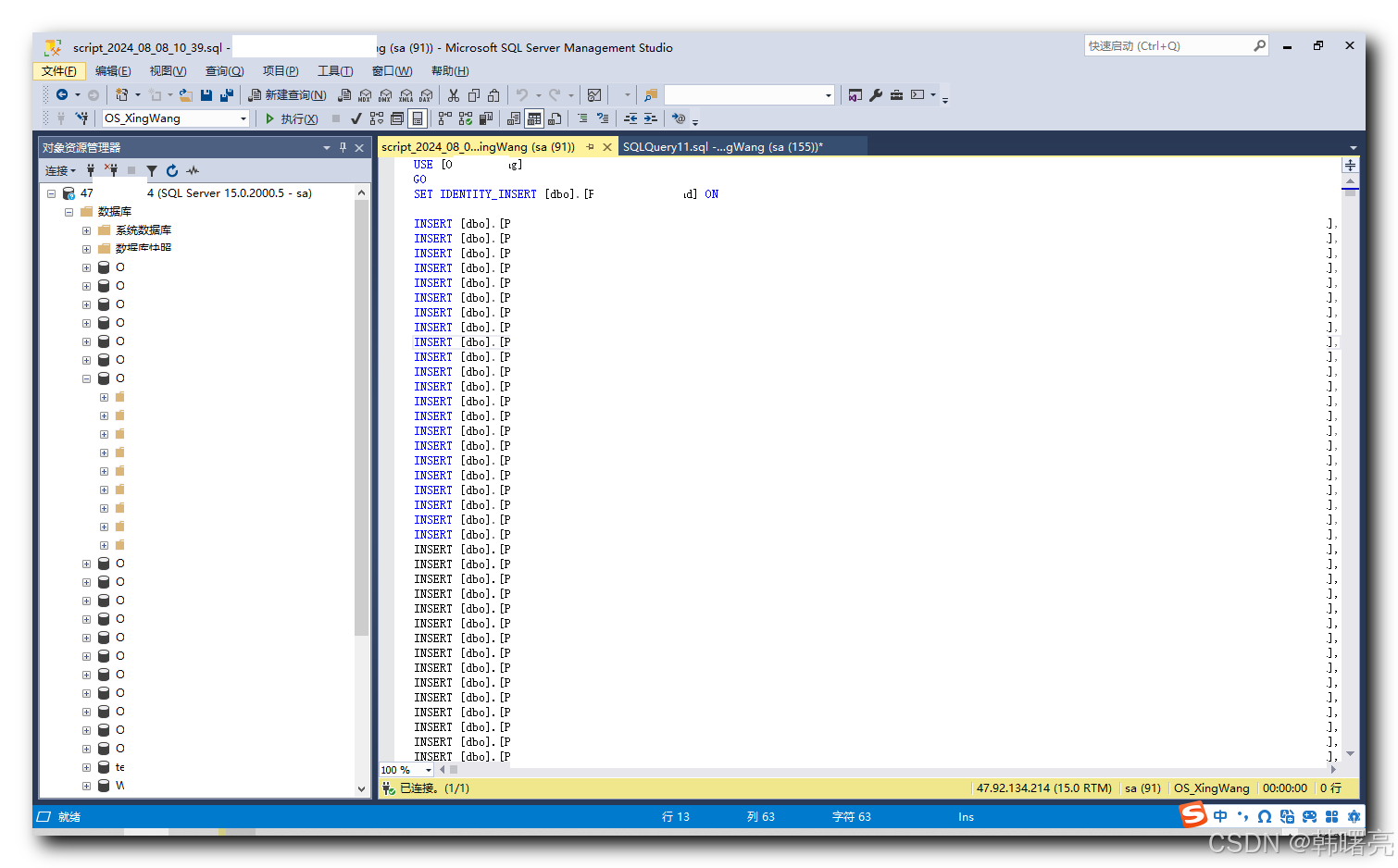
Task: Comment out the selected lines
Action: 582,118
